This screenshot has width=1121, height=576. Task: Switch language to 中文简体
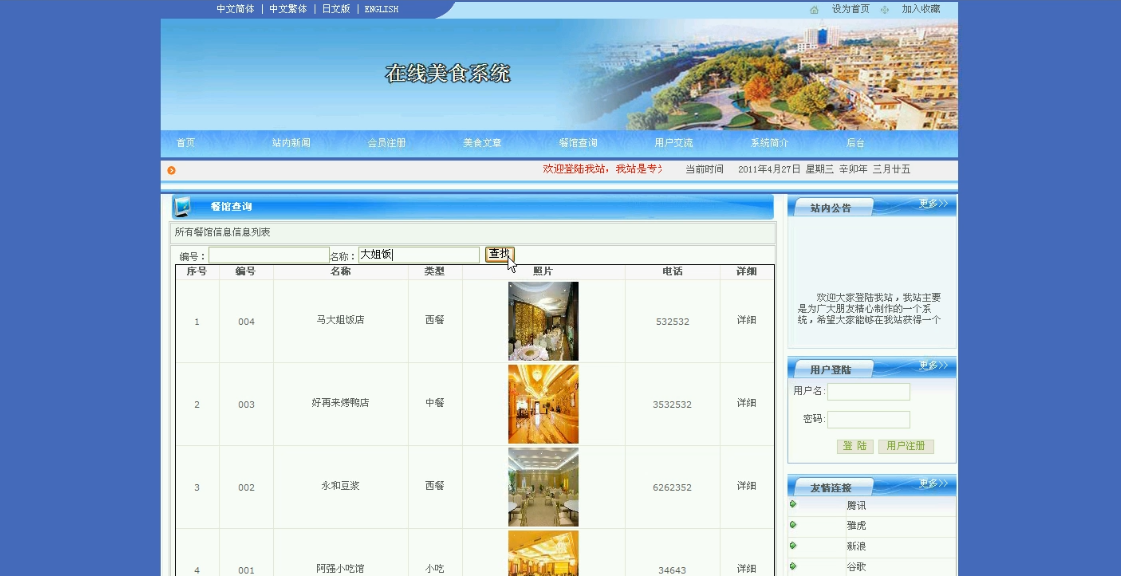(x=235, y=9)
